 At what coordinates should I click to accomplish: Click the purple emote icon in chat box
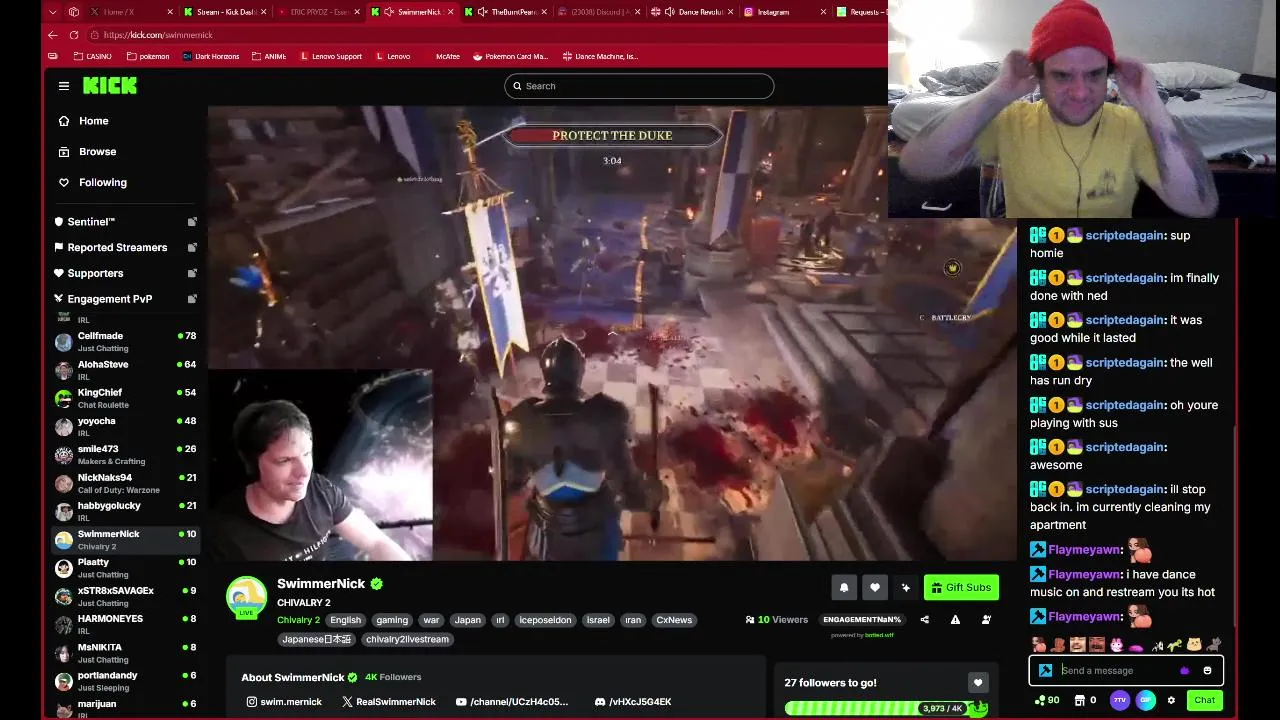(1185, 671)
